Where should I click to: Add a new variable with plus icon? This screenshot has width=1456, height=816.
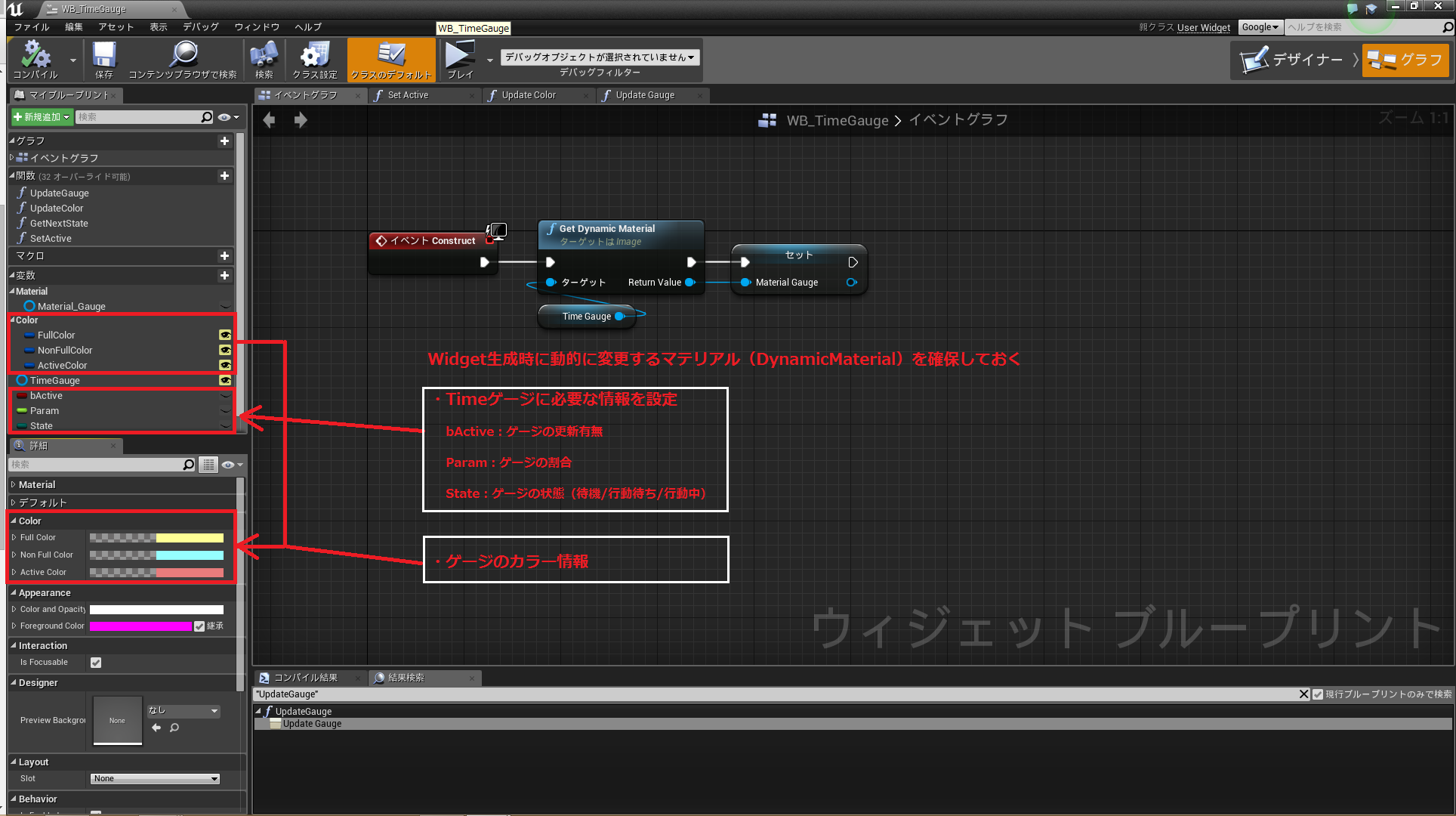click(x=224, y=276)
